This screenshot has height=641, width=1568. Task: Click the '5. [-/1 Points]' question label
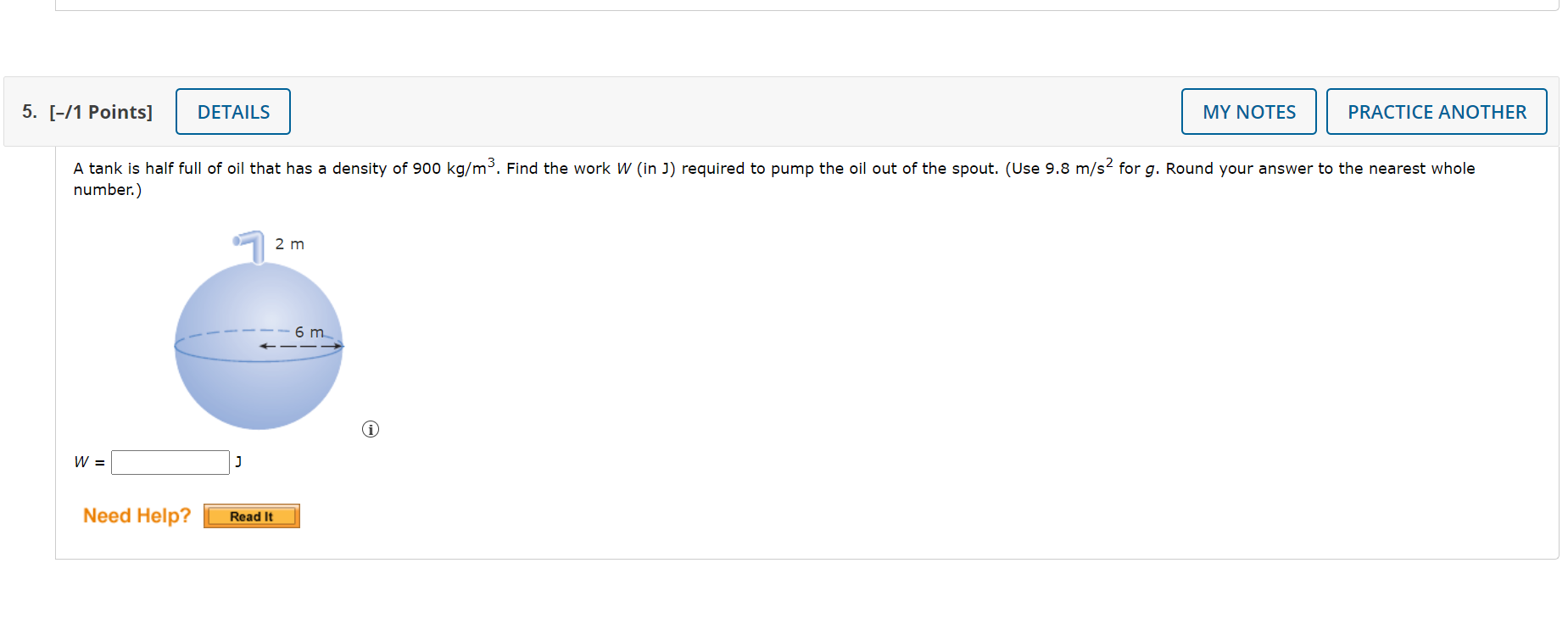click(87, 112)
